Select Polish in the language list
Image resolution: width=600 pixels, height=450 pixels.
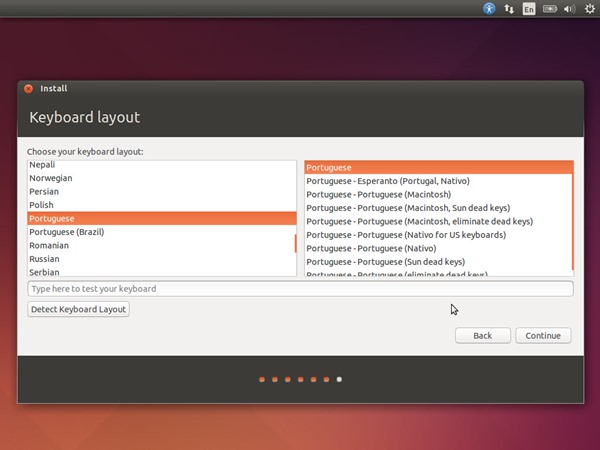pyautogui.click(x=162, y=205)
